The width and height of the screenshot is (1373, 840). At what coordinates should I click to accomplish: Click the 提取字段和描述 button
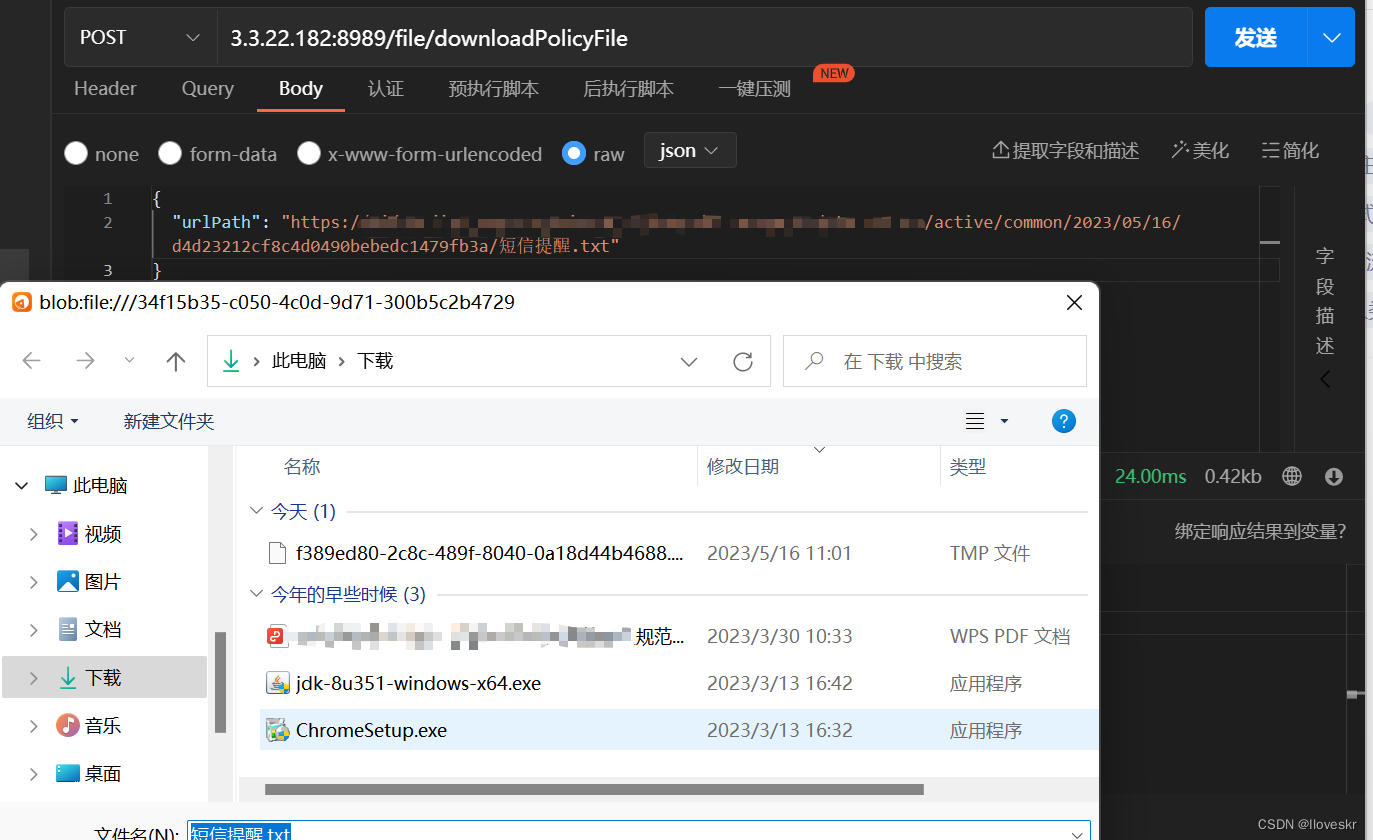1065,150
